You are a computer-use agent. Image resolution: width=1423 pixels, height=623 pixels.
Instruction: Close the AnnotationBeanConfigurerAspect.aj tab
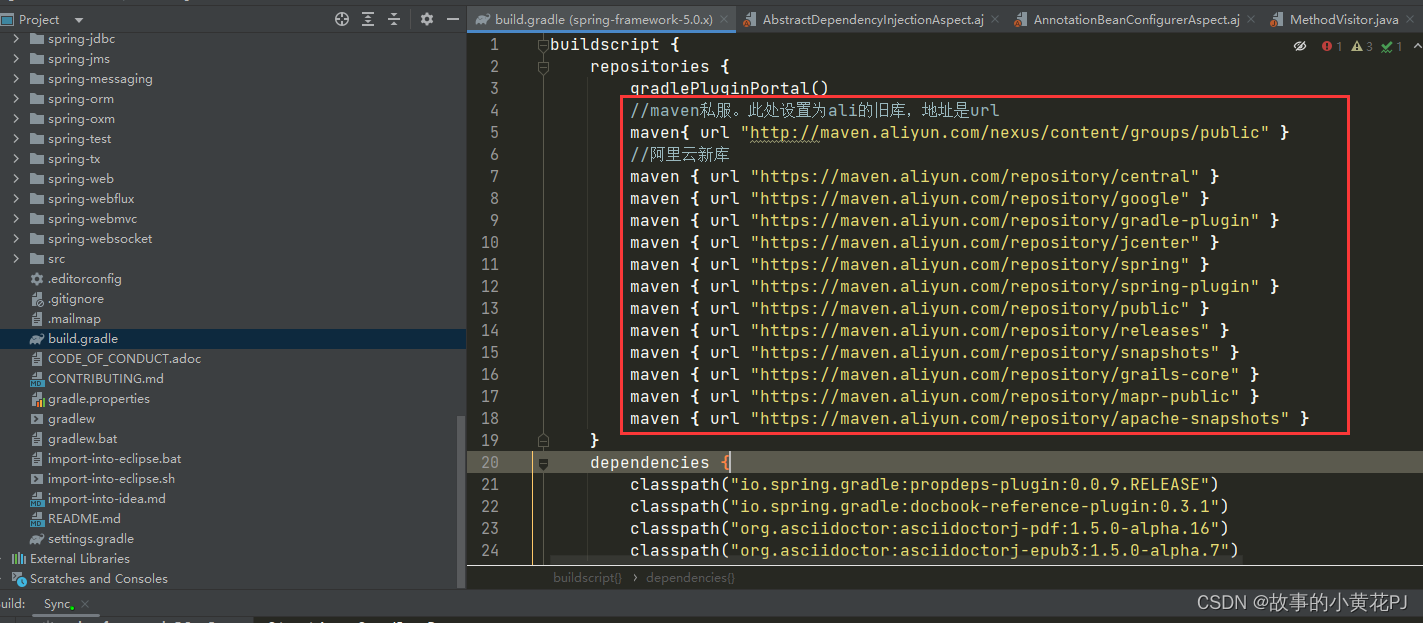point(1252,19)
